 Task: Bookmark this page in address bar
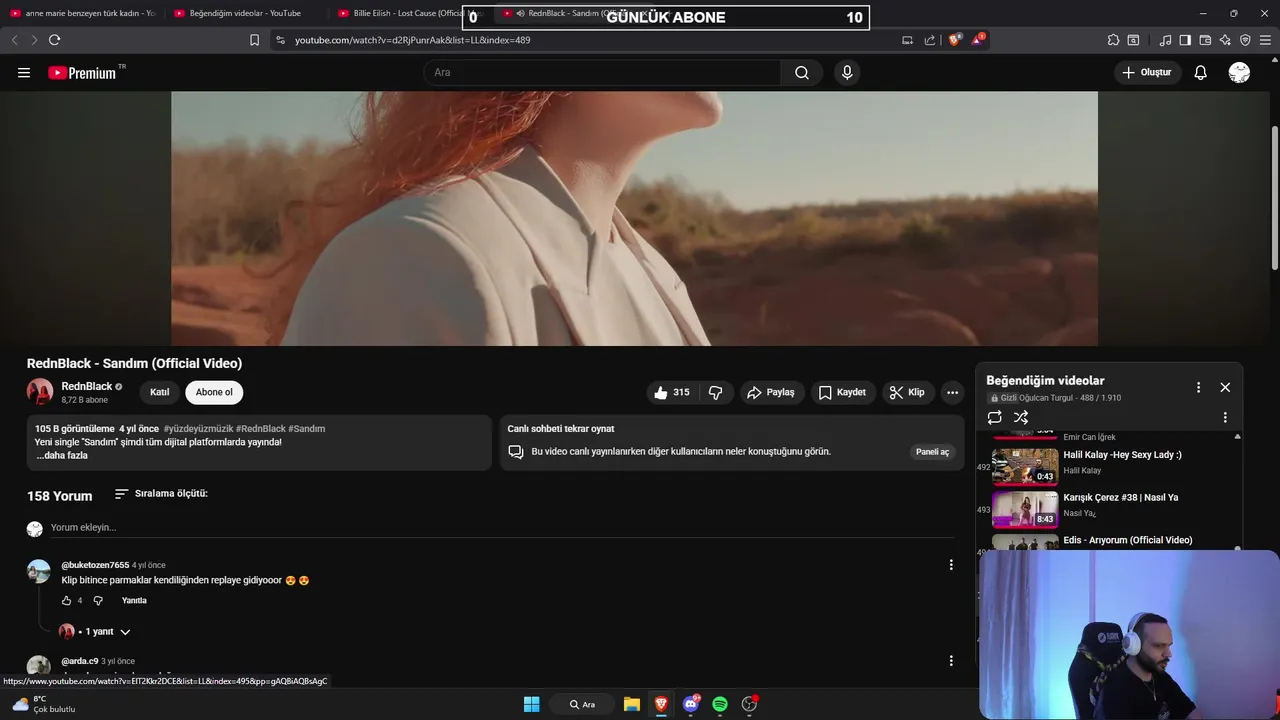[x=254, y=40]
